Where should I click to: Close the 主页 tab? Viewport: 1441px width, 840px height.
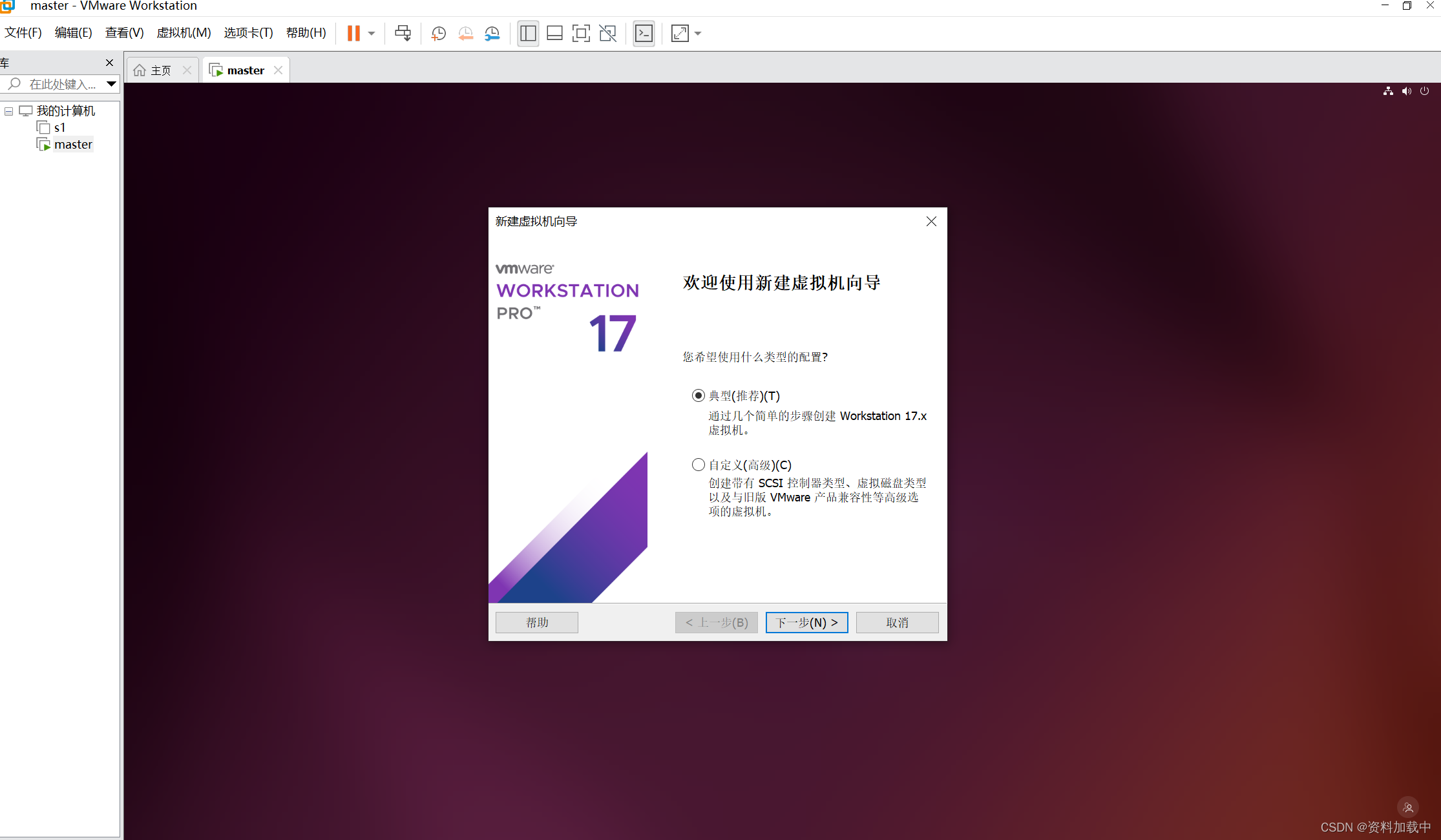pos(187,70)
